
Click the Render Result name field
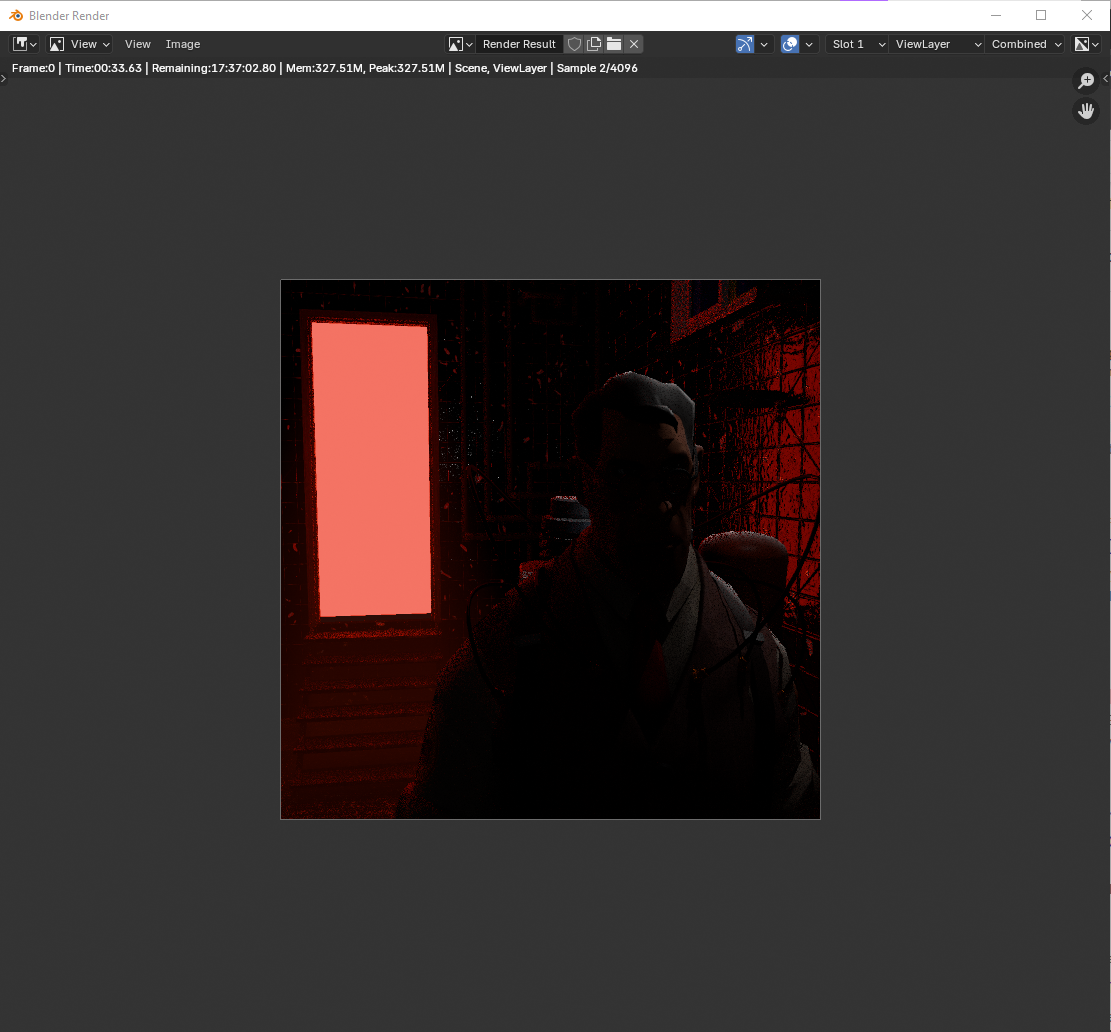(518, 44)
